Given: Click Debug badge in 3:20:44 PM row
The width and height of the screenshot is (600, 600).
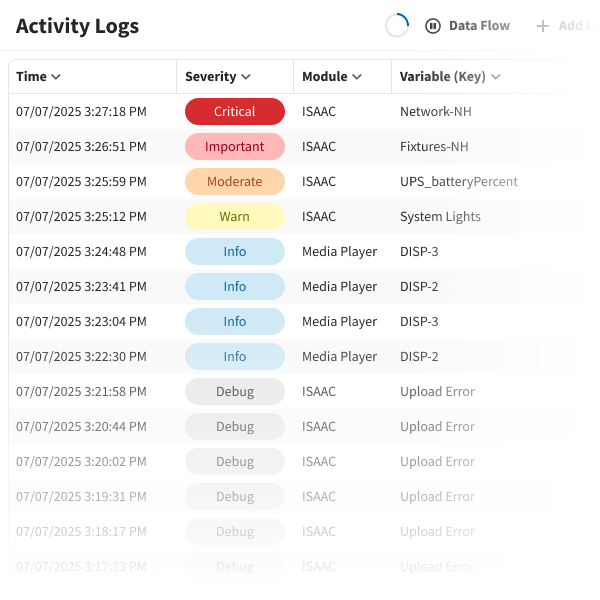Looking at the screenshot, I should tap(235, 427).
